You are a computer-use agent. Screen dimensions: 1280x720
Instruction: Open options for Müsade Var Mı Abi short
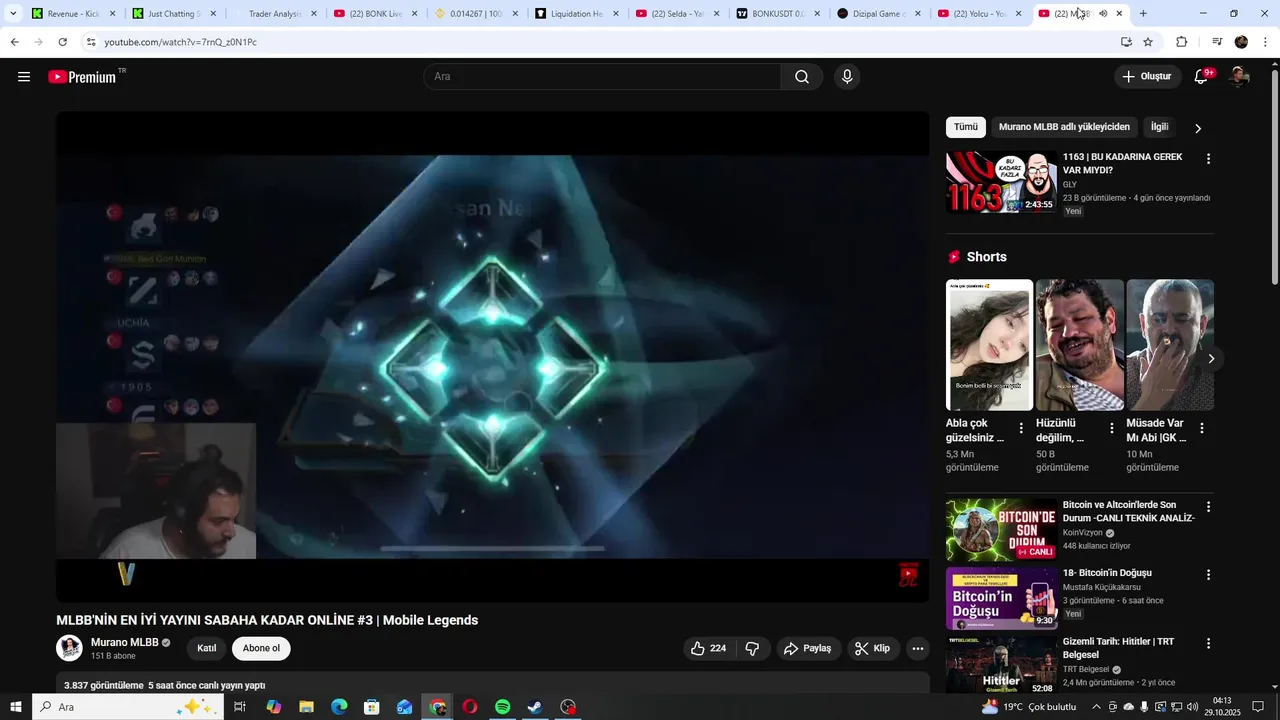pyautogui.click(x=1201, y=428)
